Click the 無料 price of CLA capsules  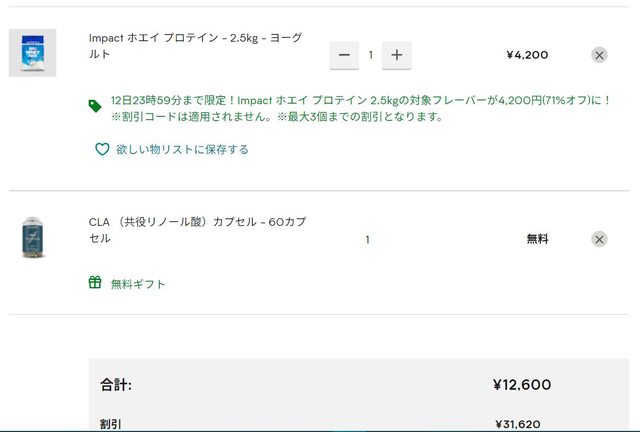[x=538, y=239]
